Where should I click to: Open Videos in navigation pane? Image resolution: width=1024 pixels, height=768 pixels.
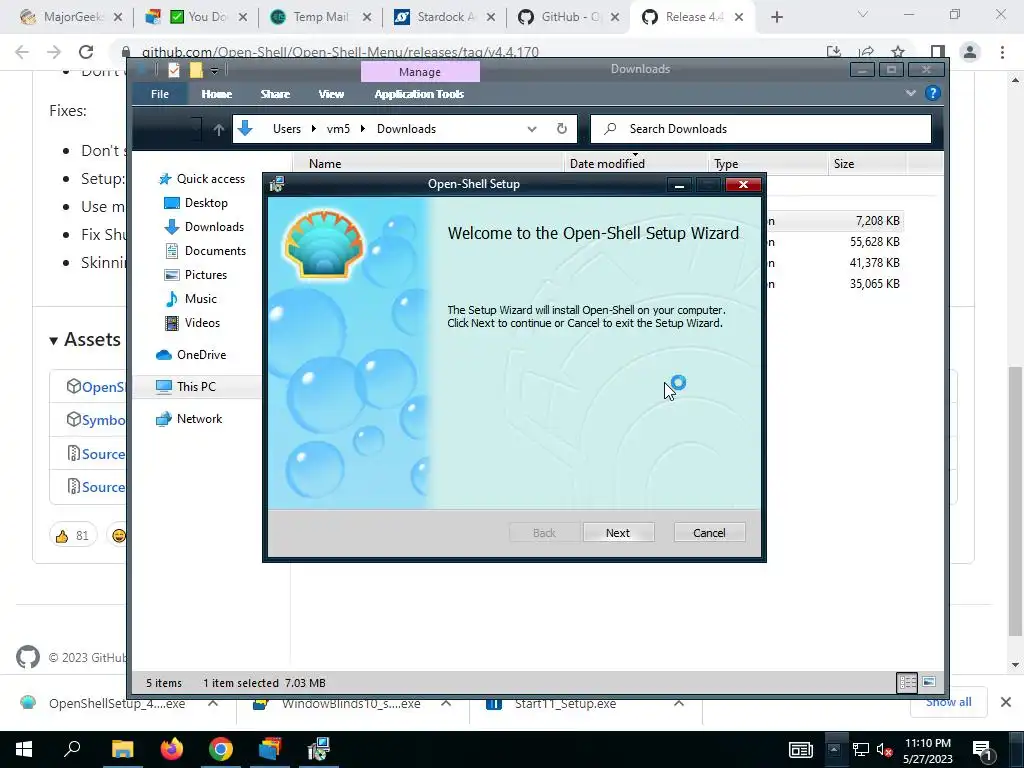pyautogui.click(x=193, y=323)
